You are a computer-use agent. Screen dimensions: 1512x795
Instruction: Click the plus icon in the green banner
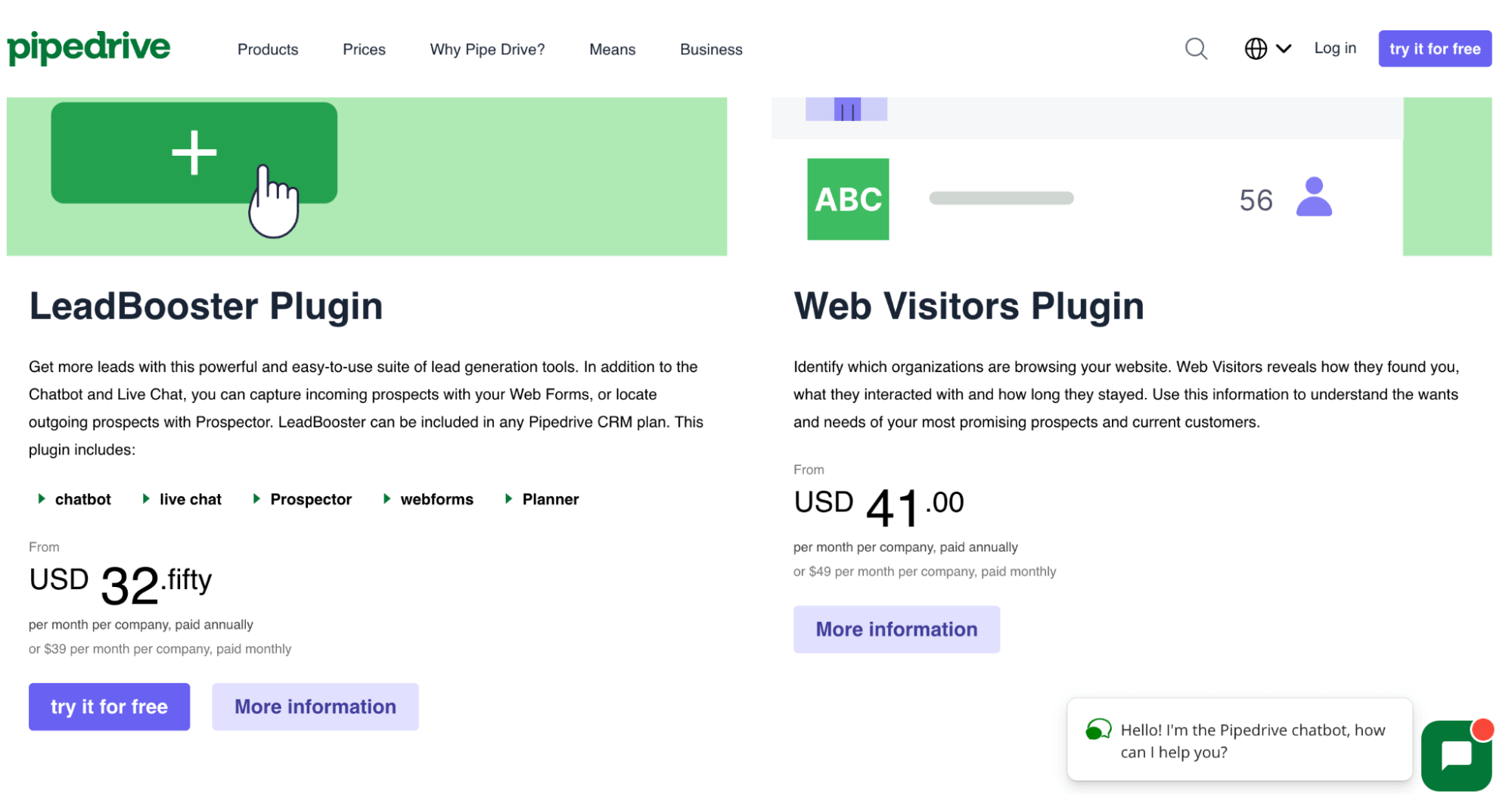click(x=194, y=151)
